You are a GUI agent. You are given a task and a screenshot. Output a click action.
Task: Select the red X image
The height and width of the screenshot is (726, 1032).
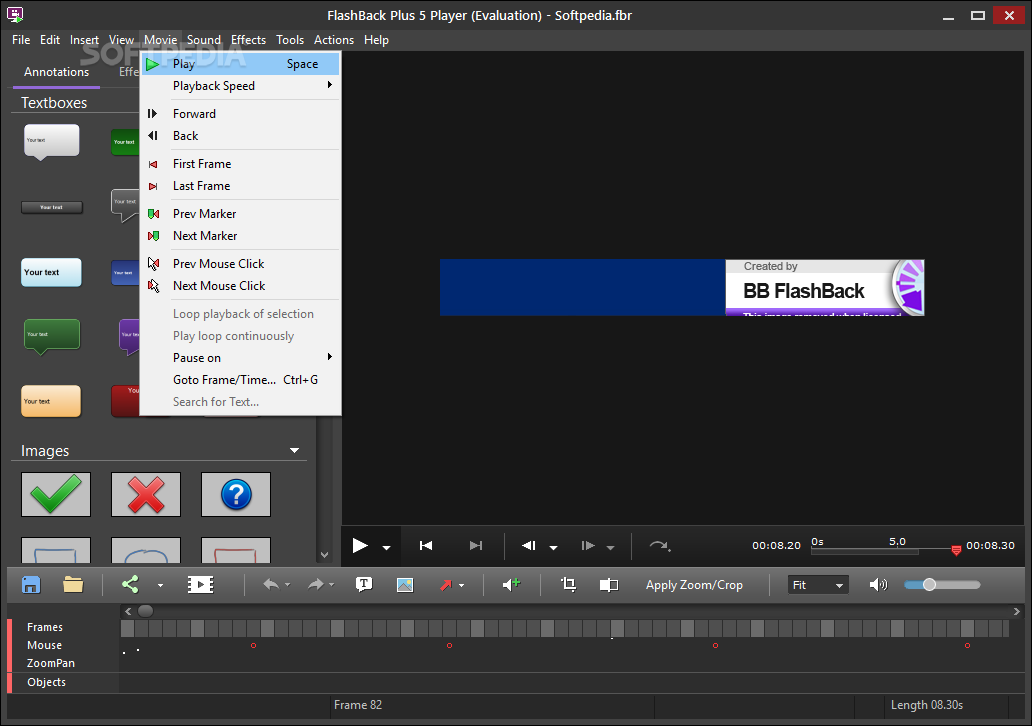click(x=145, y=494)
